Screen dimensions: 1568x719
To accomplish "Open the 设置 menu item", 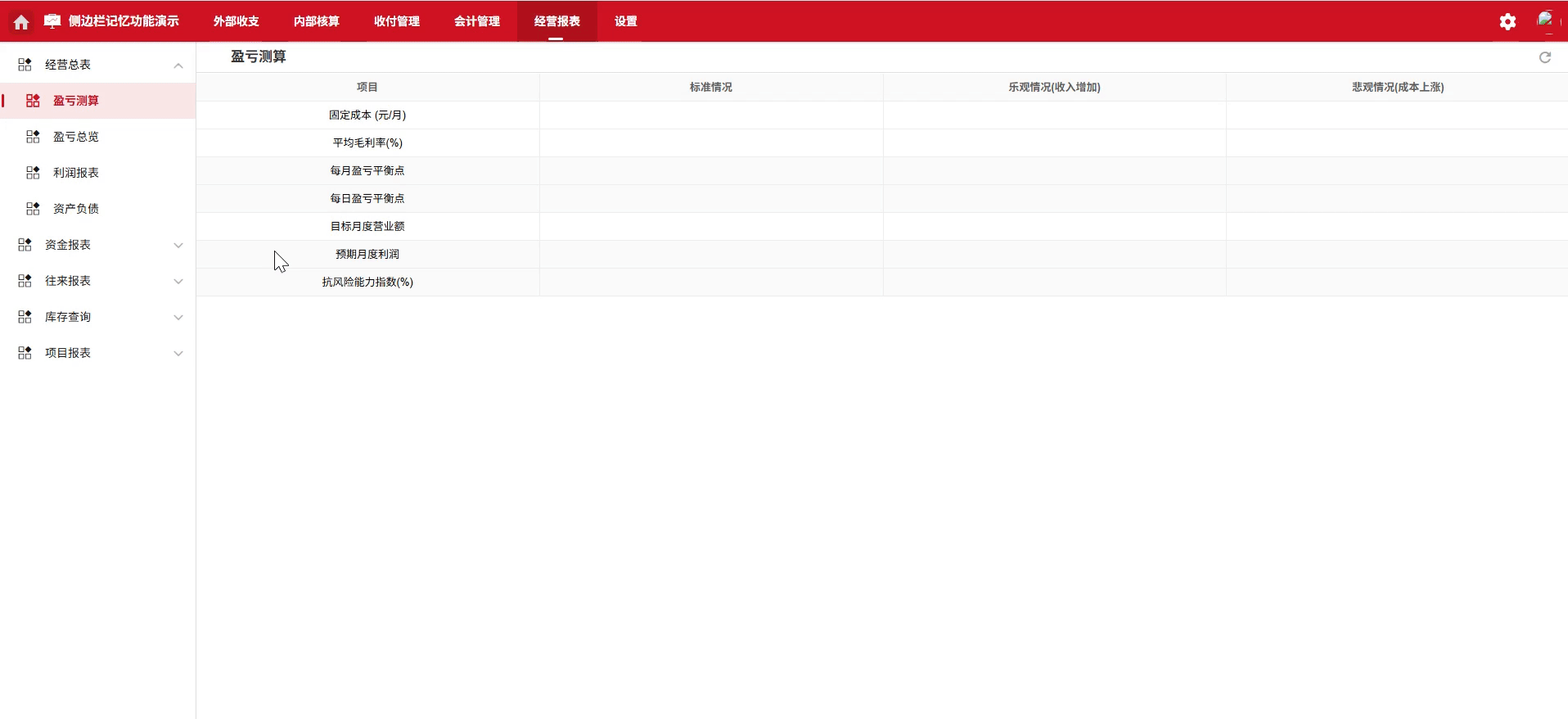I will pos(625,21).
